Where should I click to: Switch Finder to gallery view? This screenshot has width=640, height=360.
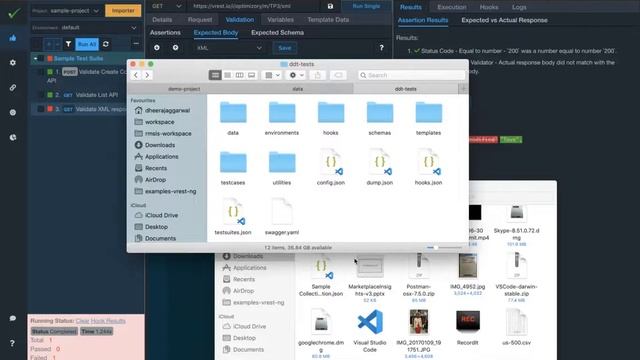pos(251,75)
